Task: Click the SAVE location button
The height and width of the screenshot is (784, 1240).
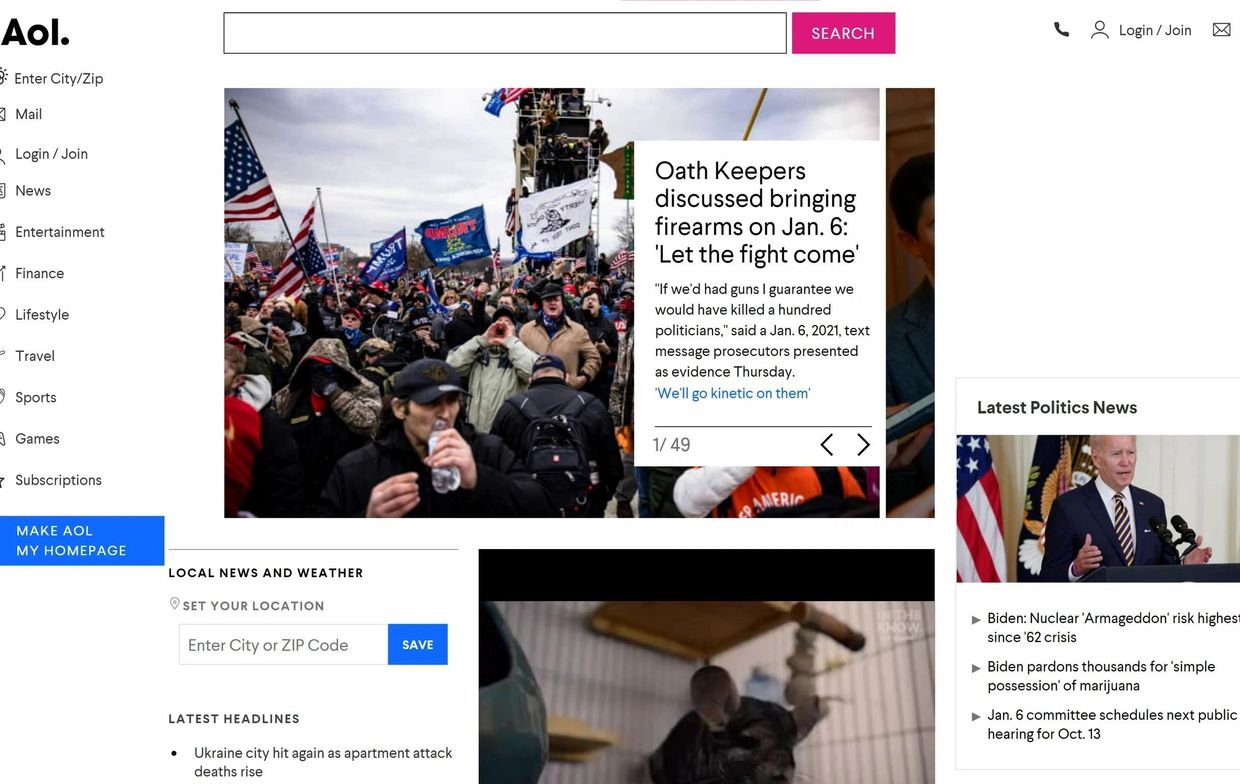Action: pos(418,645)
